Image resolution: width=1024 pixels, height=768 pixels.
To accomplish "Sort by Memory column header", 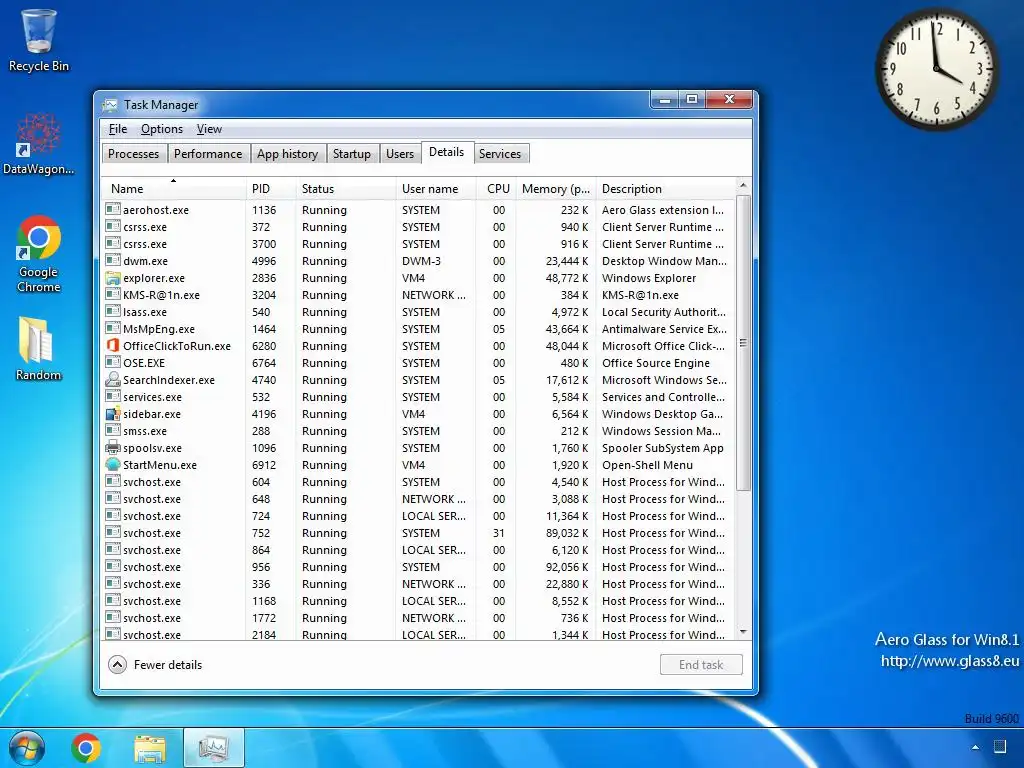I will (x=556, y=189).
